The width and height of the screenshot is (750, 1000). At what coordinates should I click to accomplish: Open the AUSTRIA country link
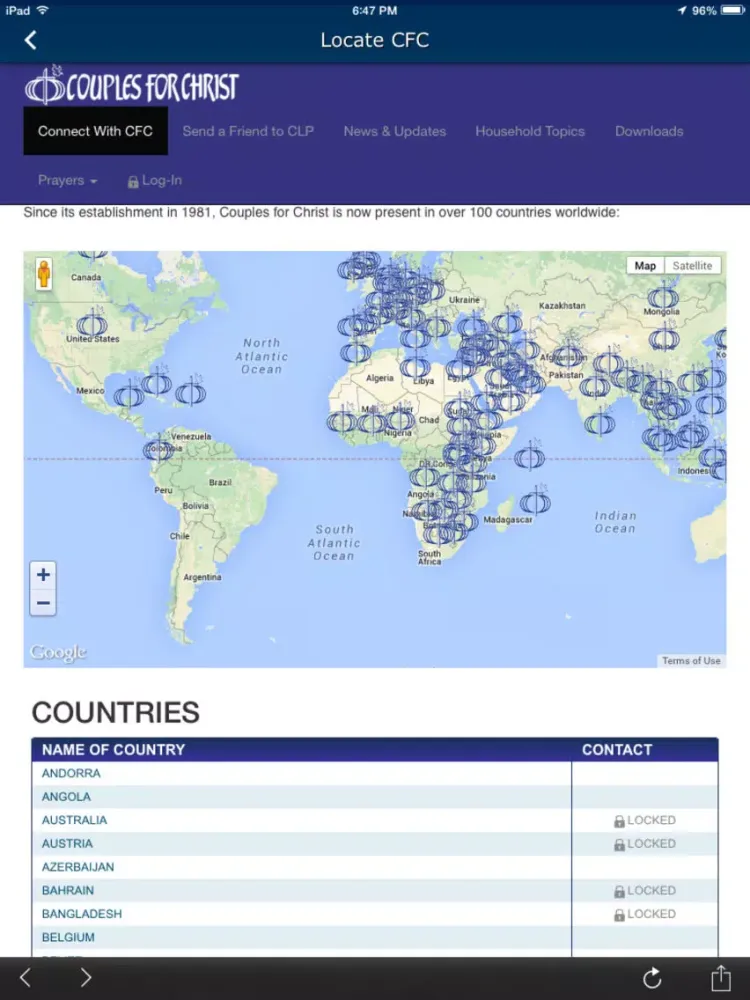(x=67, y=843)
